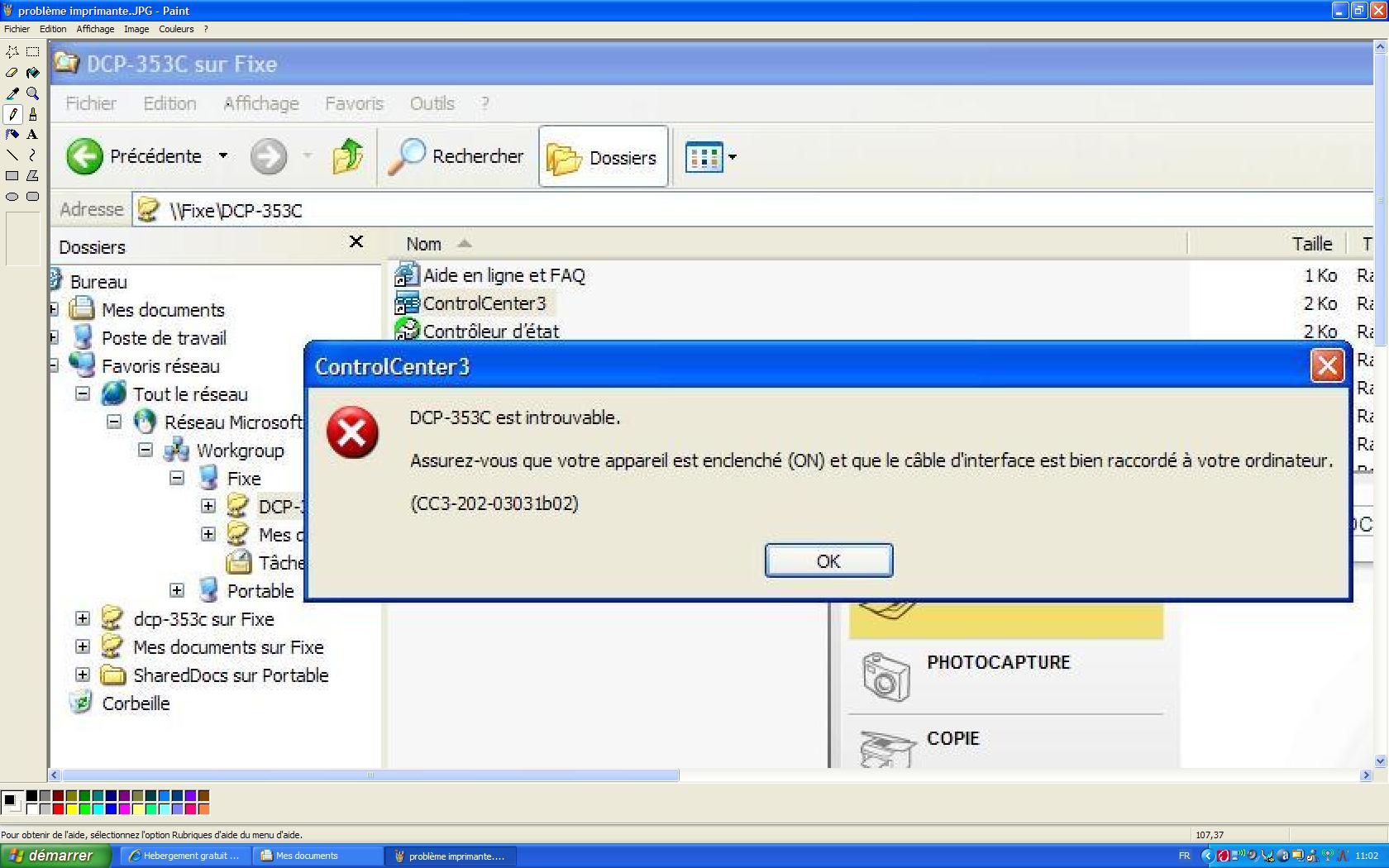
Task: Choose the Brush tool
Action: 32,114
